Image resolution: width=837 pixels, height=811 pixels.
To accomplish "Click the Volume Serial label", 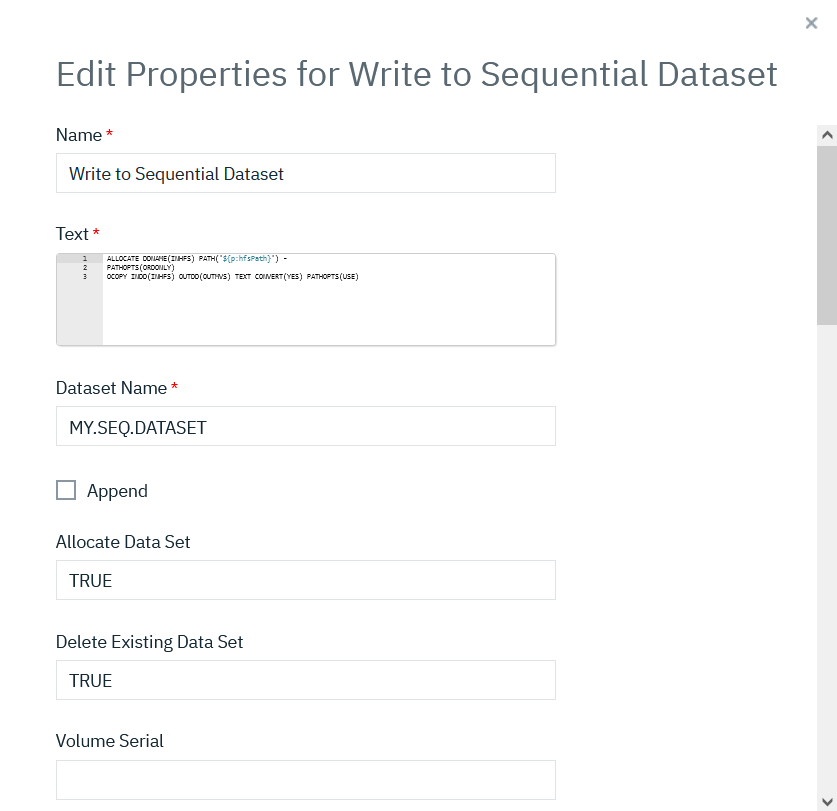I will coord(109,741).
